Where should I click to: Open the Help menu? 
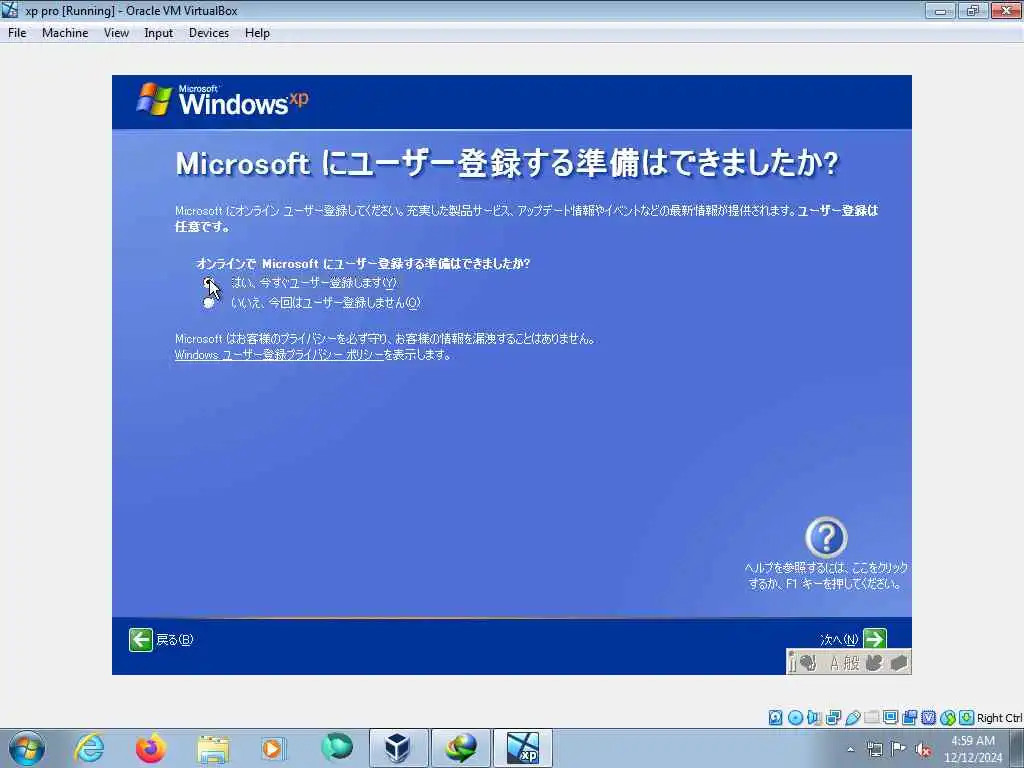pyautogui.click(x=257, y=33)
